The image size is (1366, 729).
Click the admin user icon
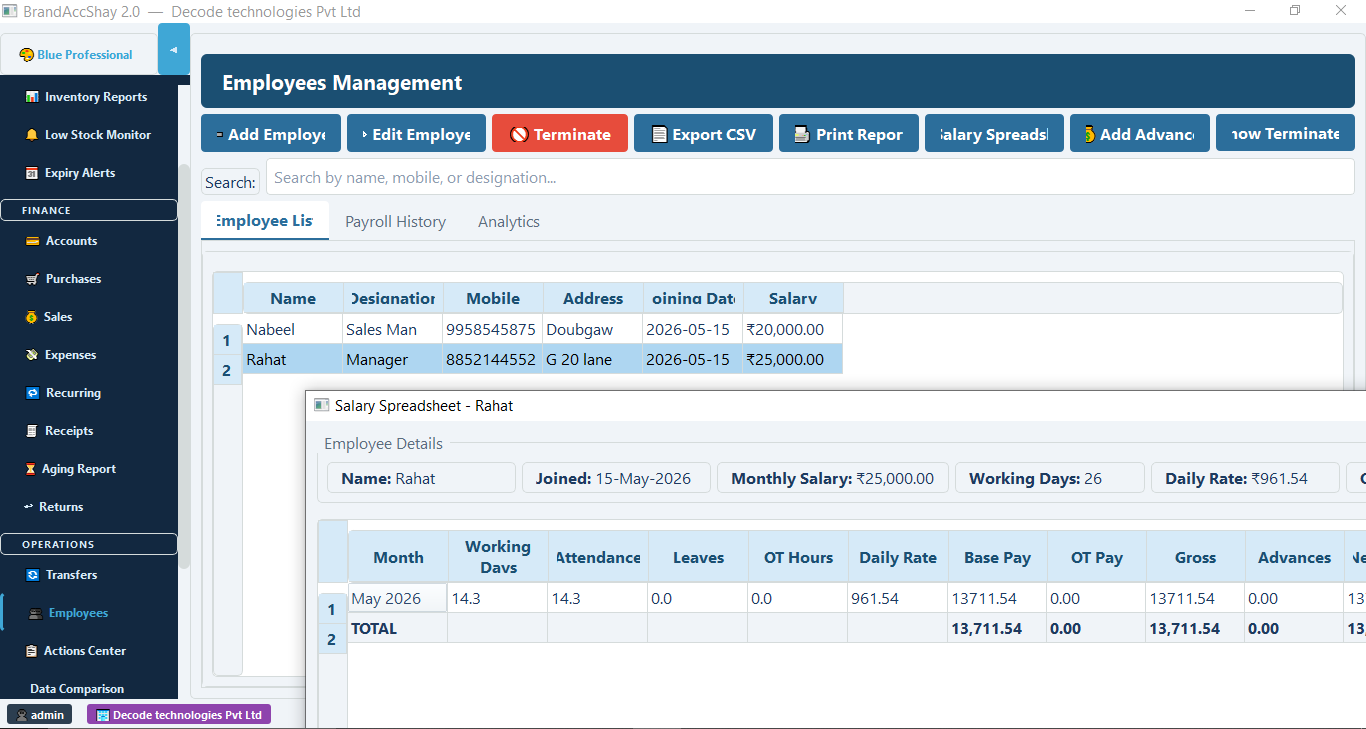point(22,715)
